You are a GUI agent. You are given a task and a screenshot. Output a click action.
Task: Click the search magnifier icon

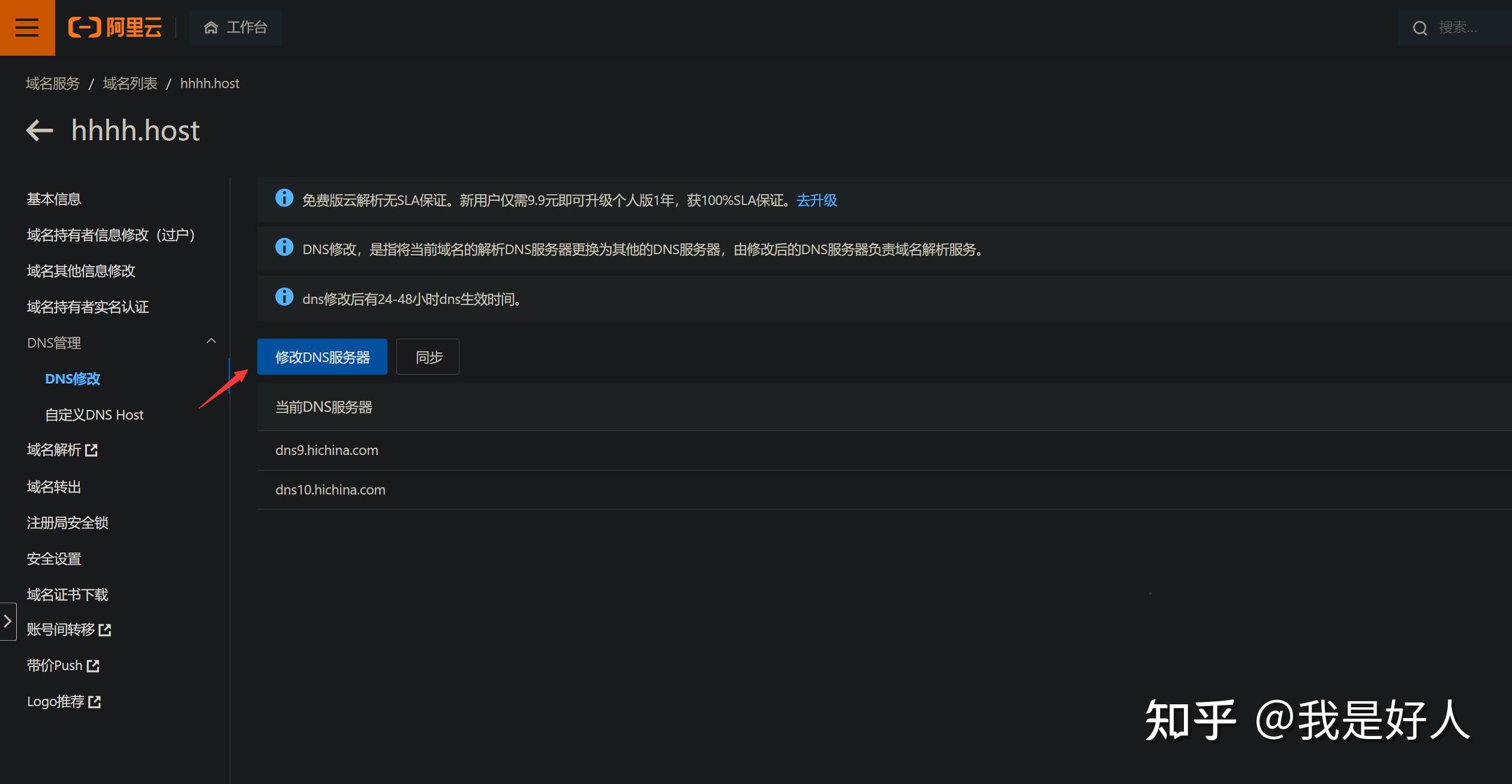[1420, 28]
